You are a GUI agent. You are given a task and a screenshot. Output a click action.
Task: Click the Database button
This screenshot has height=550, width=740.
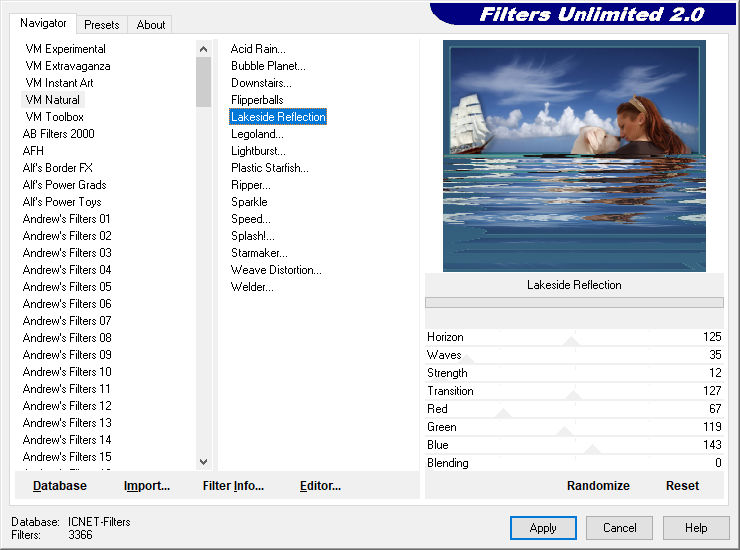[x=60, y=486]
